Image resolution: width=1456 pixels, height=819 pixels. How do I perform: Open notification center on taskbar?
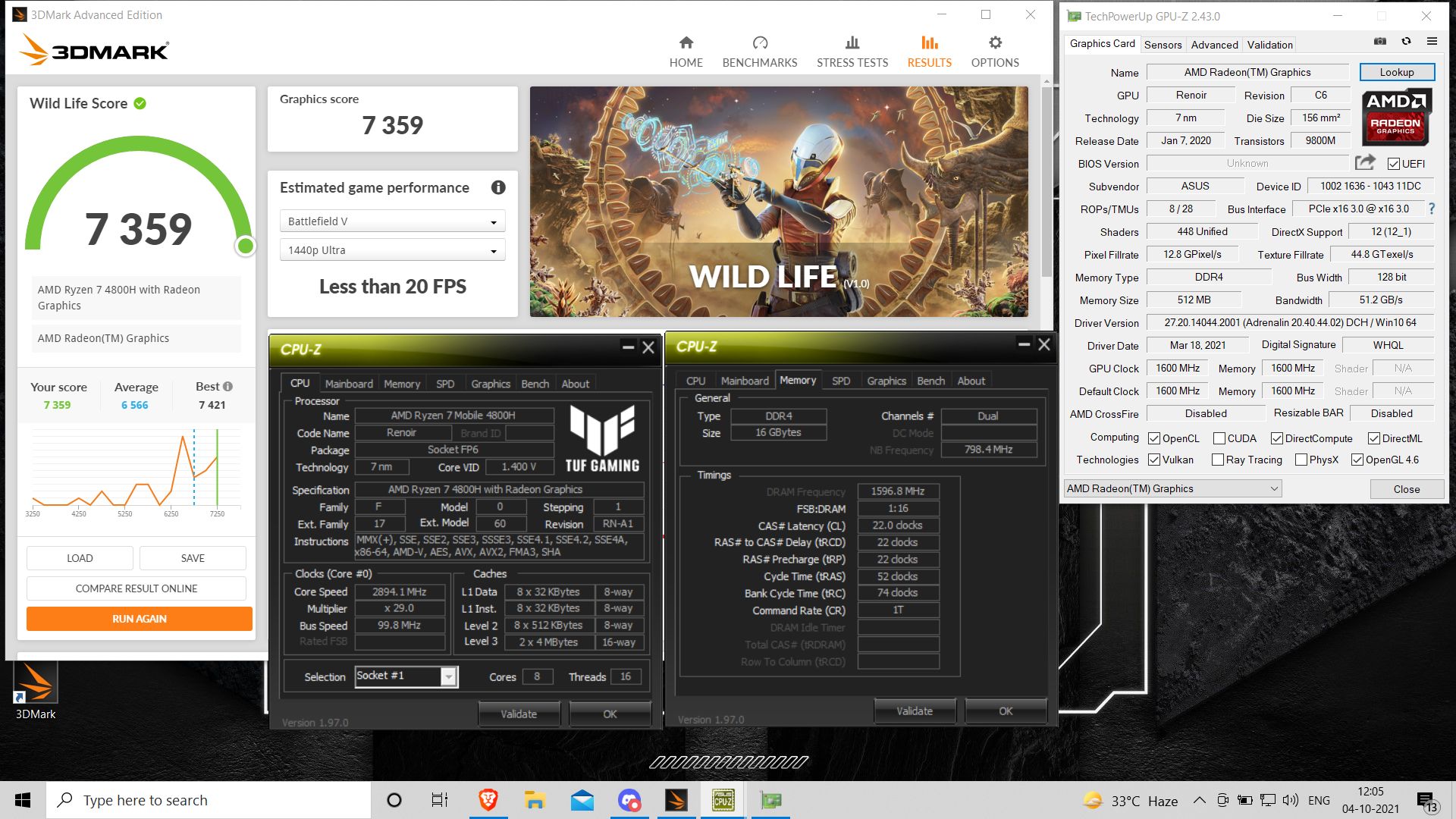pyautogui.click(x=1426, y=801)
